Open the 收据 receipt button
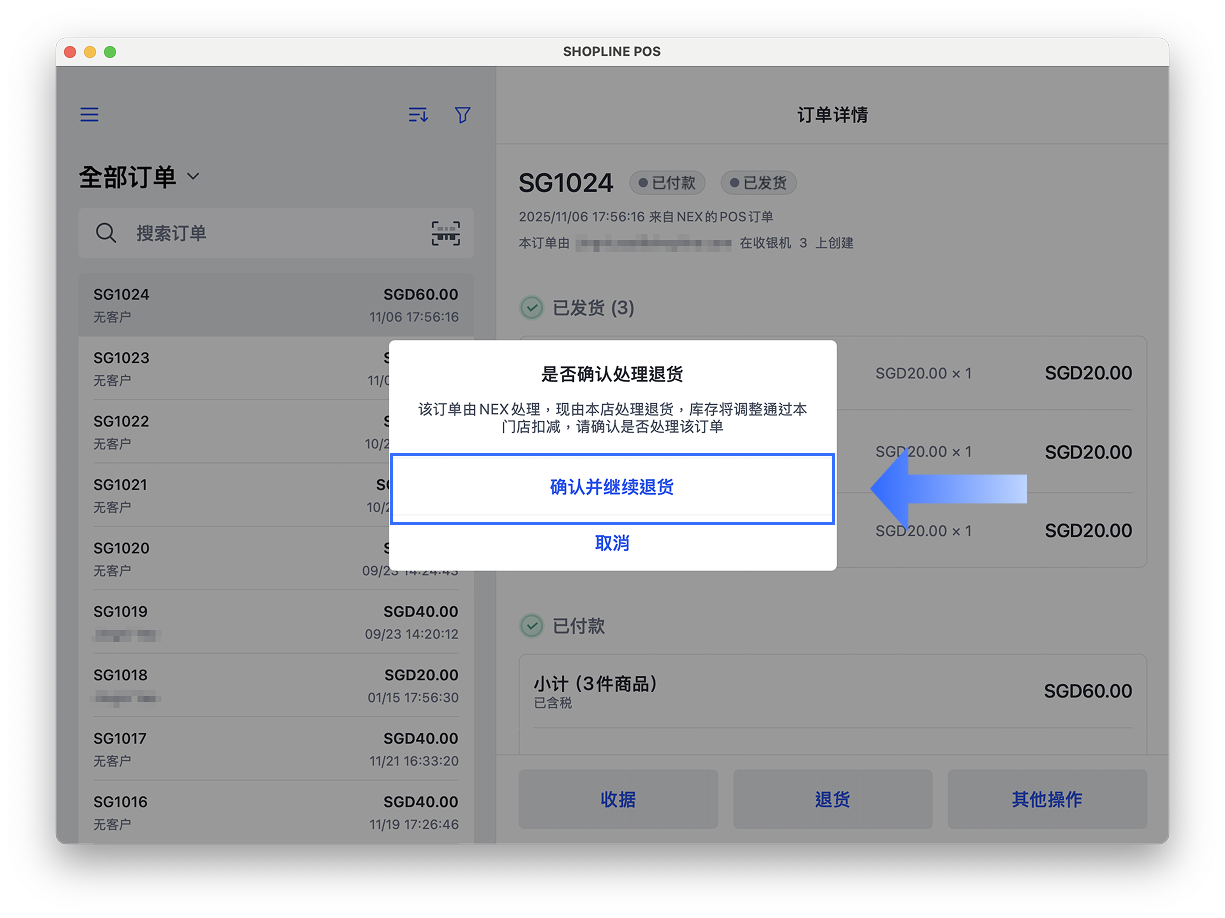 click(618, 799)
